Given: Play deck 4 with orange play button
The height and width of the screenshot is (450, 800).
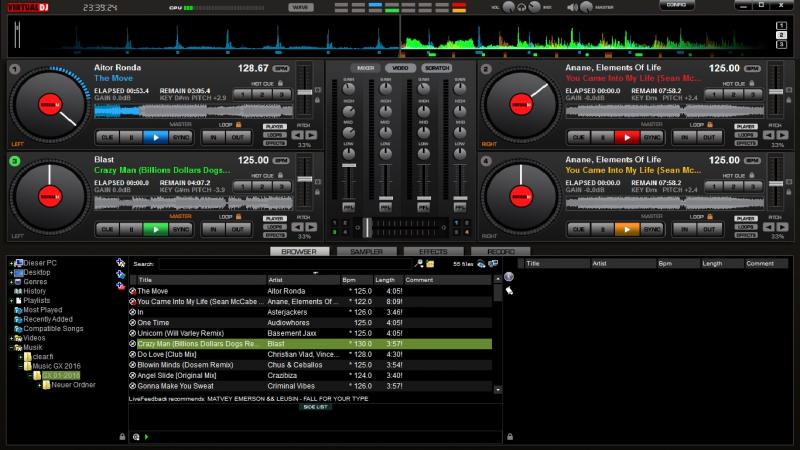Looking at the screenshot, I should click(x=627, y=229).
